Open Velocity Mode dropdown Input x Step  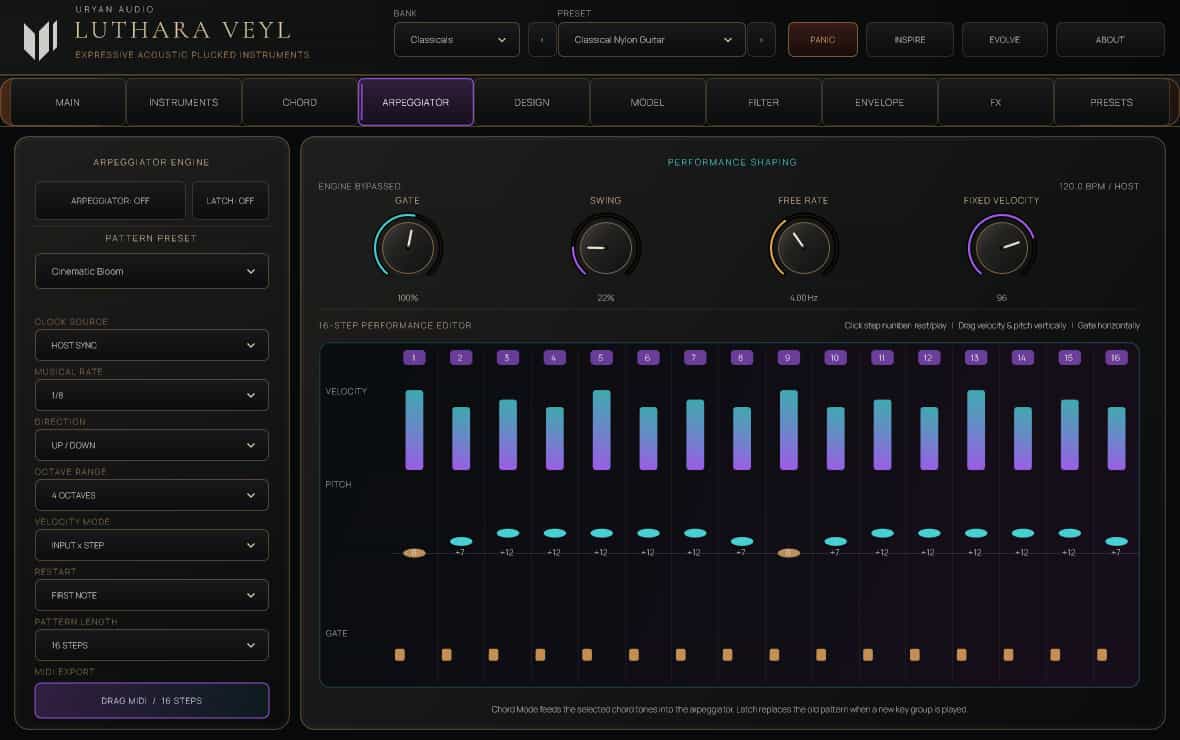point(151,545)
